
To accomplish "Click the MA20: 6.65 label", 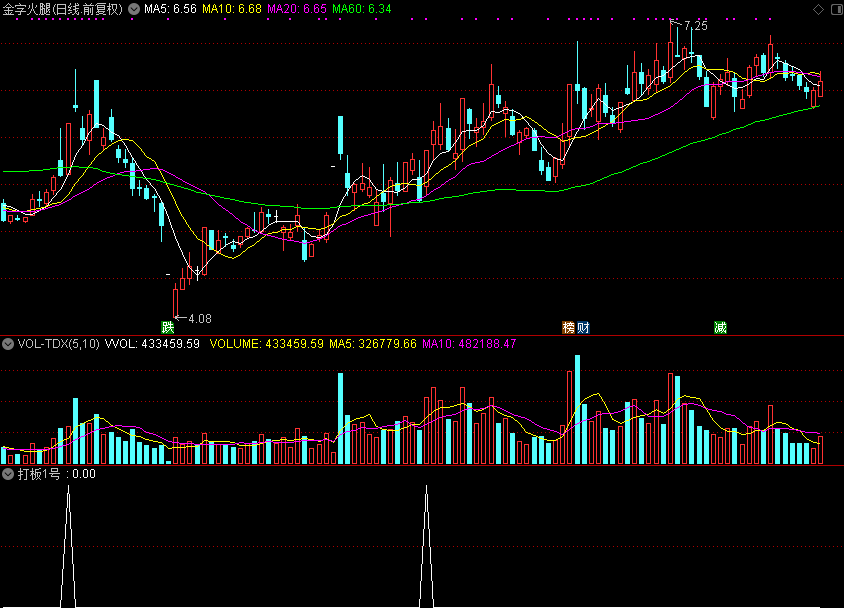I will click(x=297, y=9).
